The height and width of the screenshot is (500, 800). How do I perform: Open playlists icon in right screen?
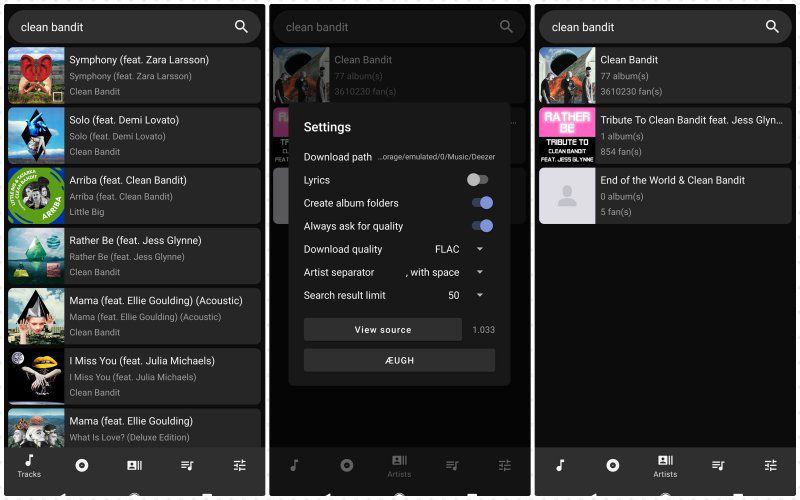tap(718, 465)
